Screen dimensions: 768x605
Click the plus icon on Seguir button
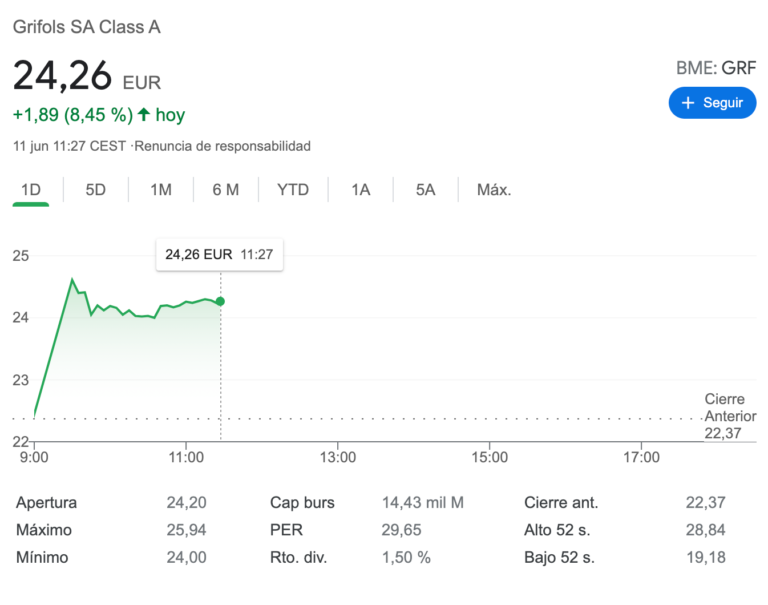click(x=688, y=103)
